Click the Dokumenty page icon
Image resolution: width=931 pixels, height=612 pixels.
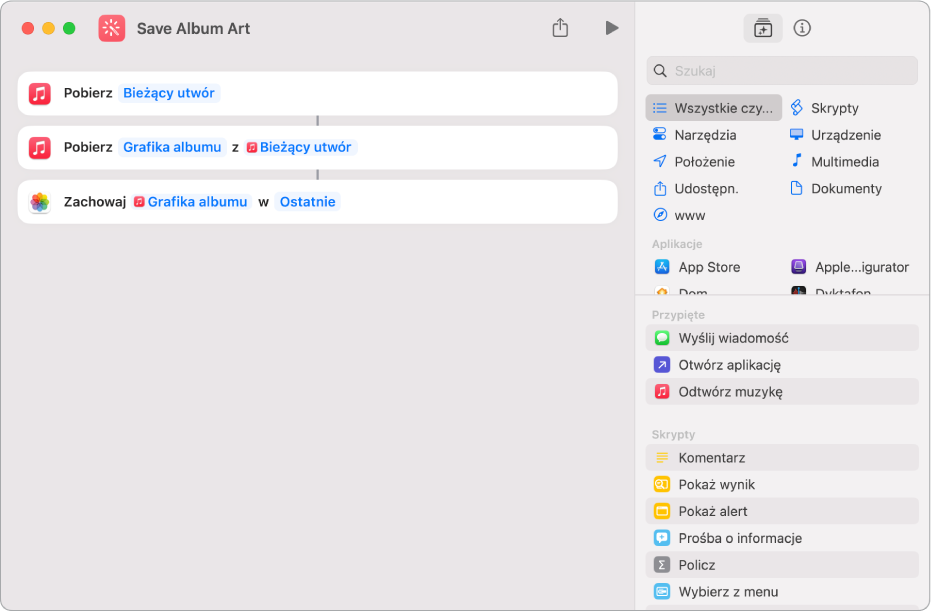click(x=796, y=188)
